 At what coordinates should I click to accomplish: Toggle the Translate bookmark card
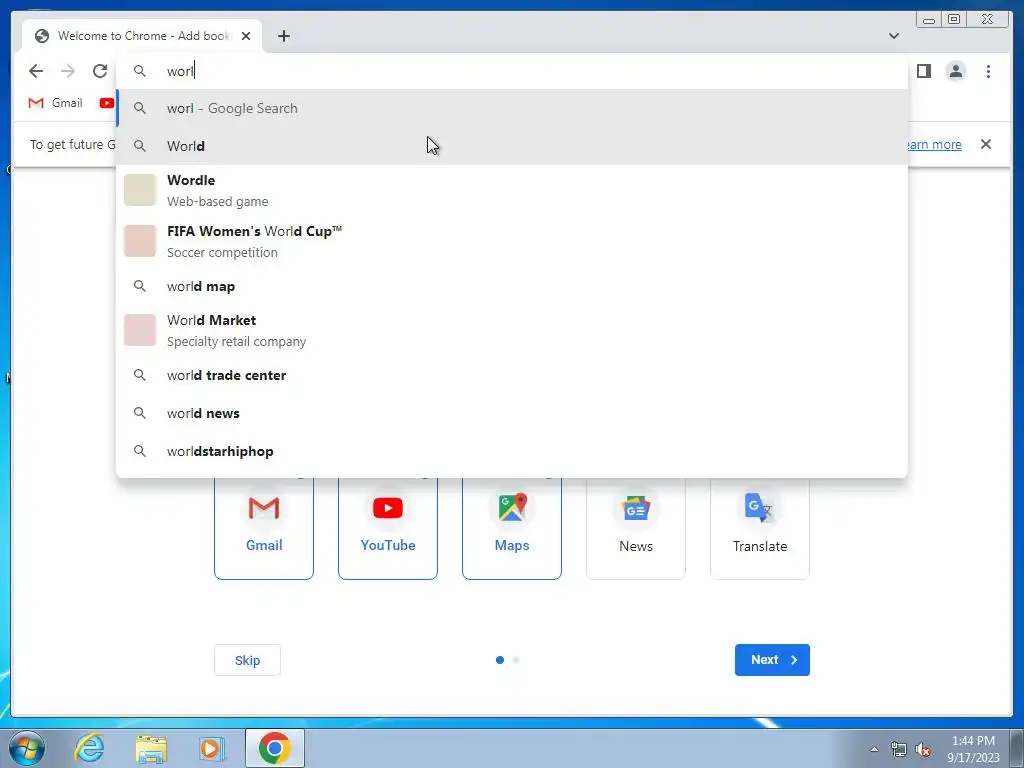(x=760, y=528)
